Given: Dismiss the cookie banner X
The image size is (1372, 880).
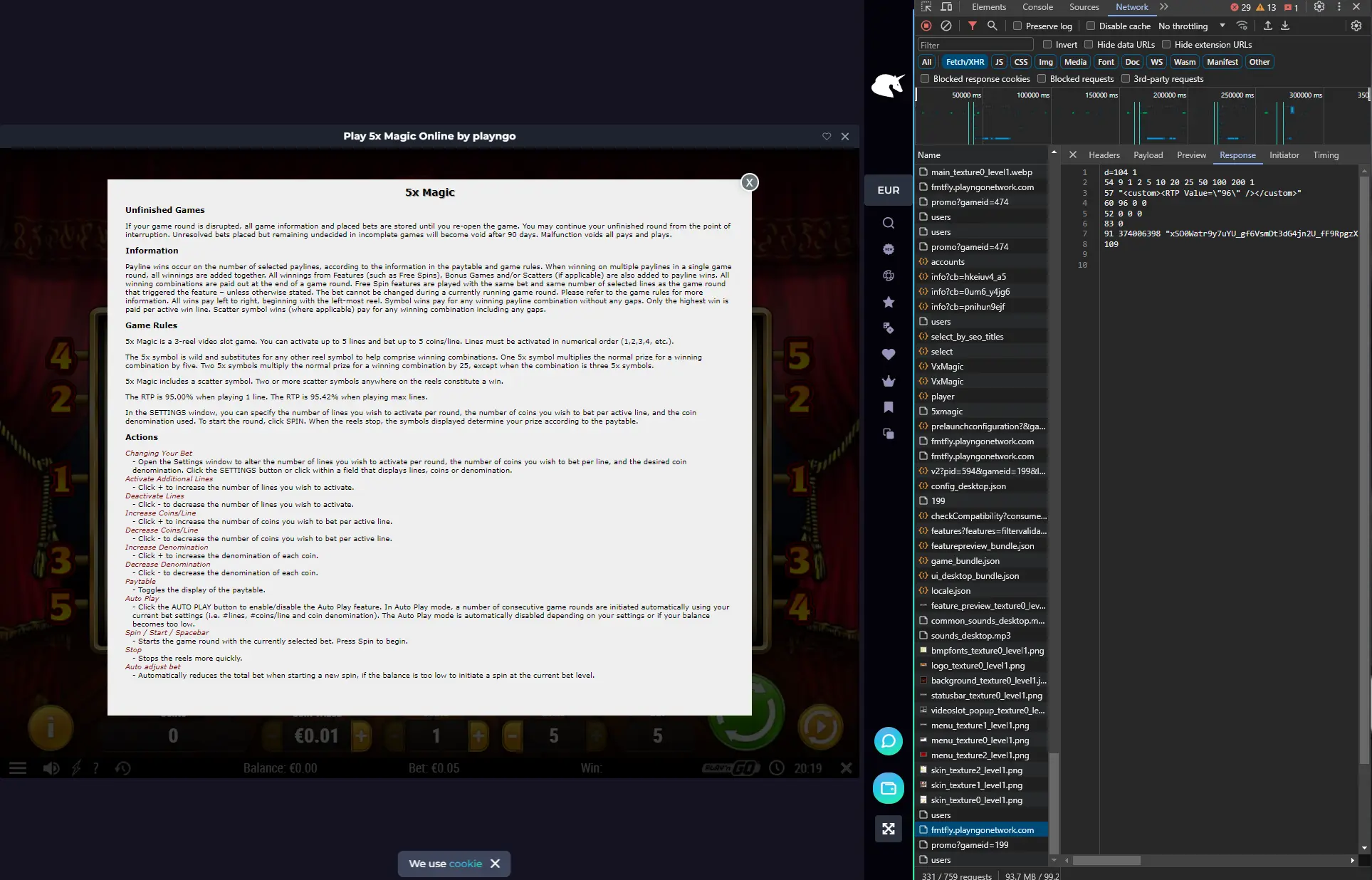Looking at the screenshot, I should point(495,864).
